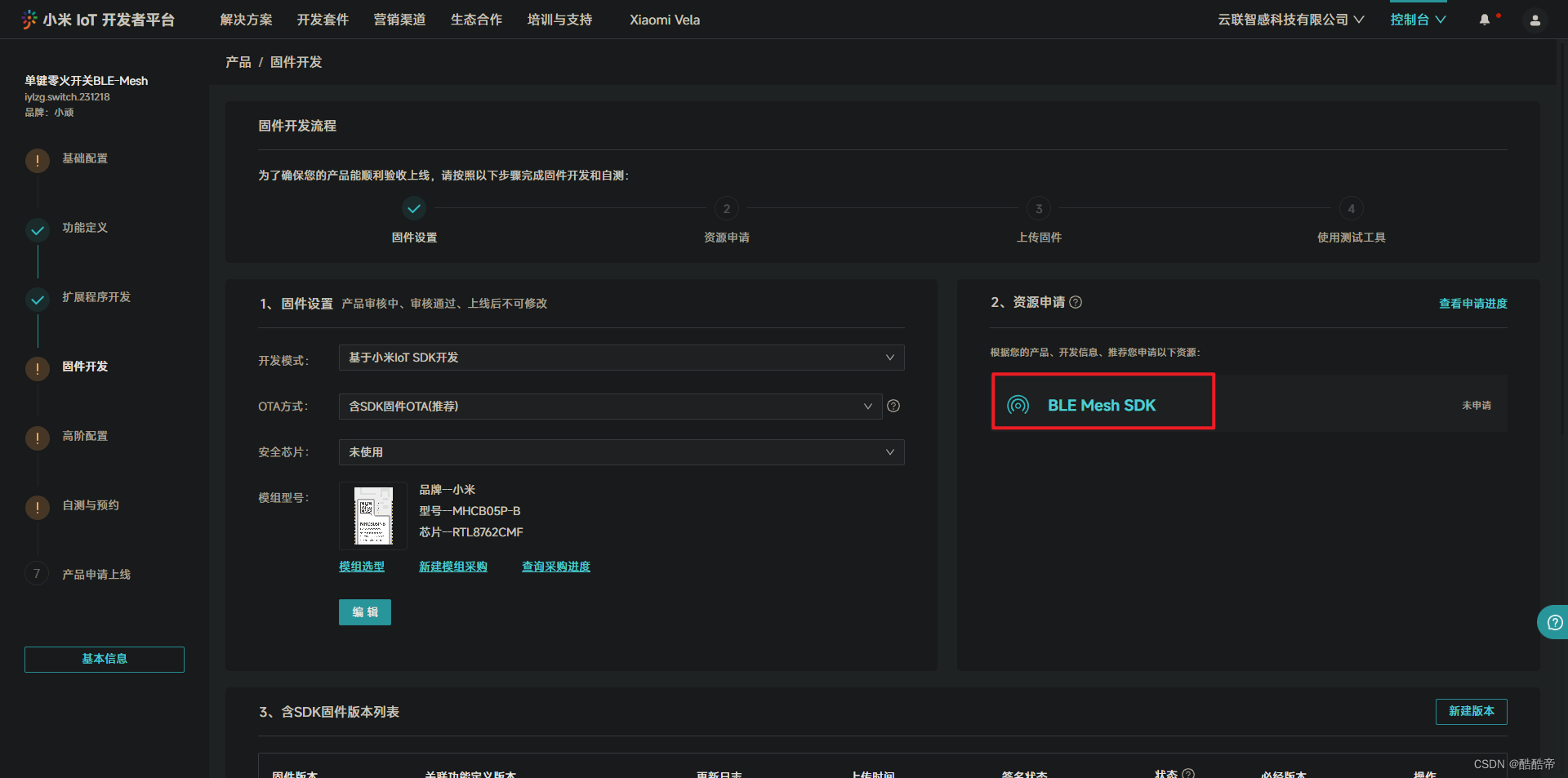The width and height of the screenshot is (1568, 778).
Task: Click the OTA方式 help question icon
Action: [x=893, y=406]
